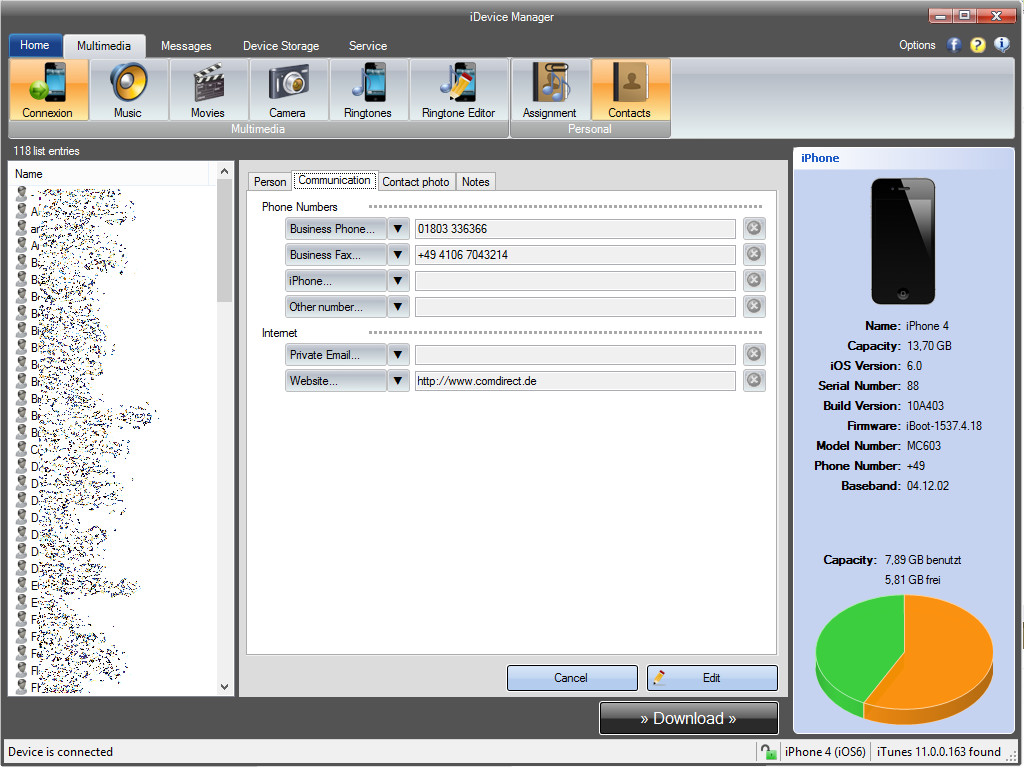Open the Facebook link icon
This screenshot has height=768, width=1024.
tap(954, 45)
